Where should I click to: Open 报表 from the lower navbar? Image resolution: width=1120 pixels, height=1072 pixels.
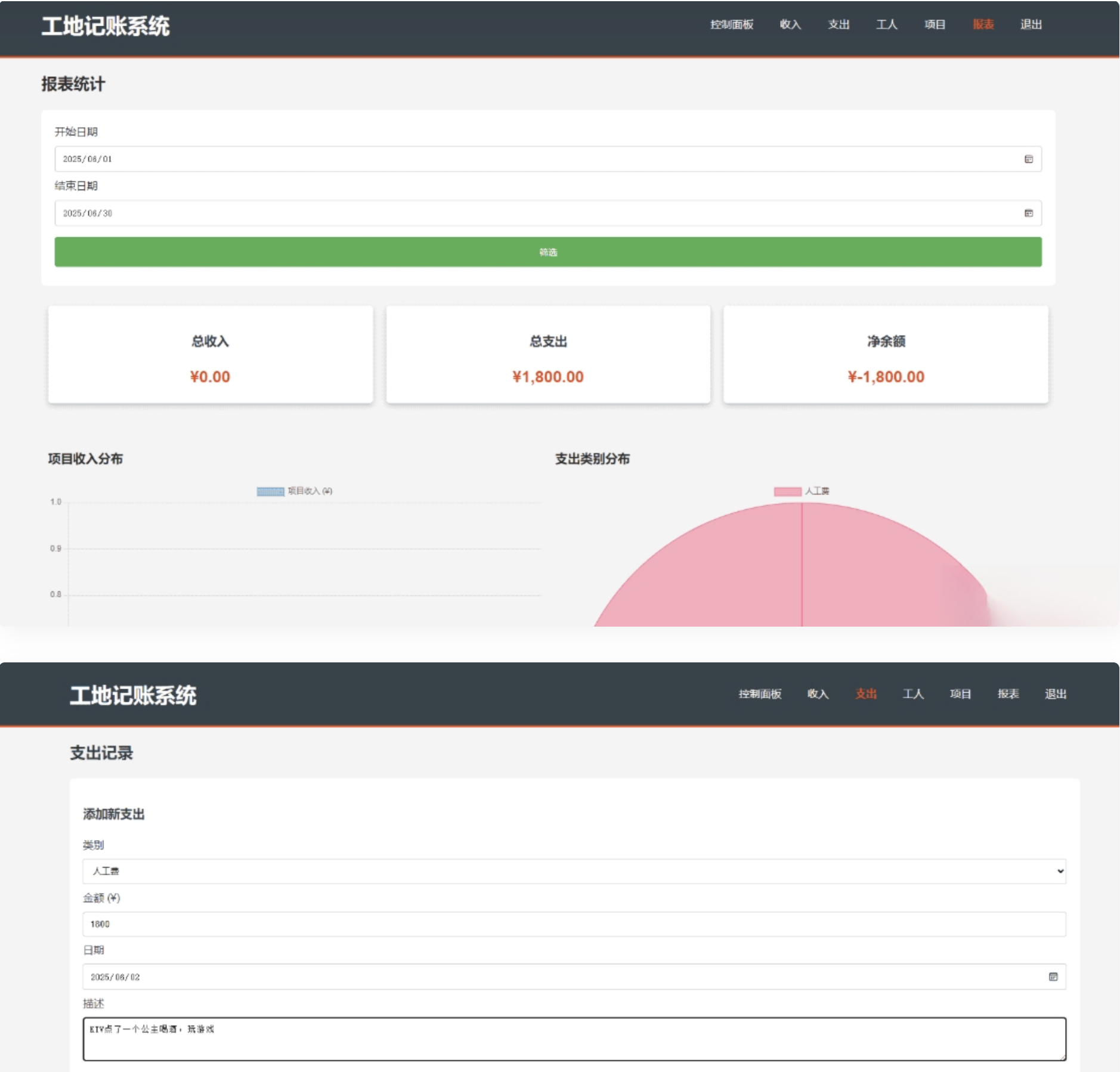pos(1008,694)
